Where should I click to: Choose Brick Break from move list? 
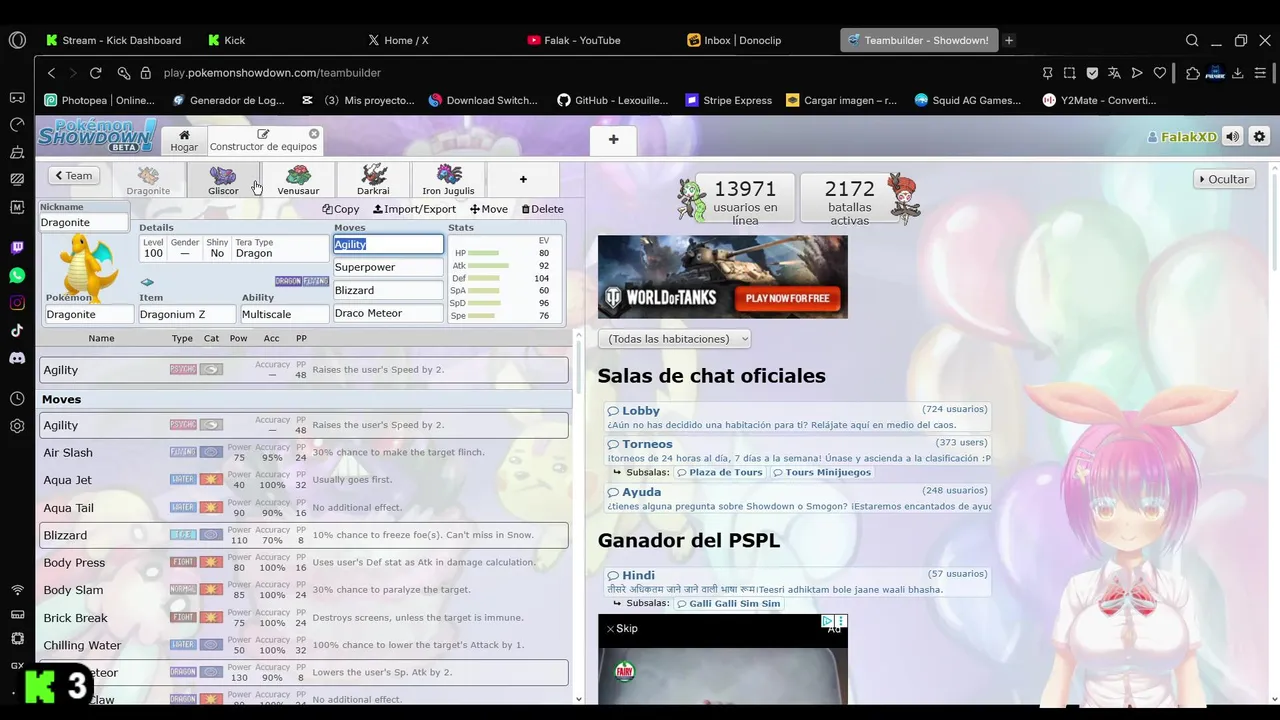pos(304,618)
